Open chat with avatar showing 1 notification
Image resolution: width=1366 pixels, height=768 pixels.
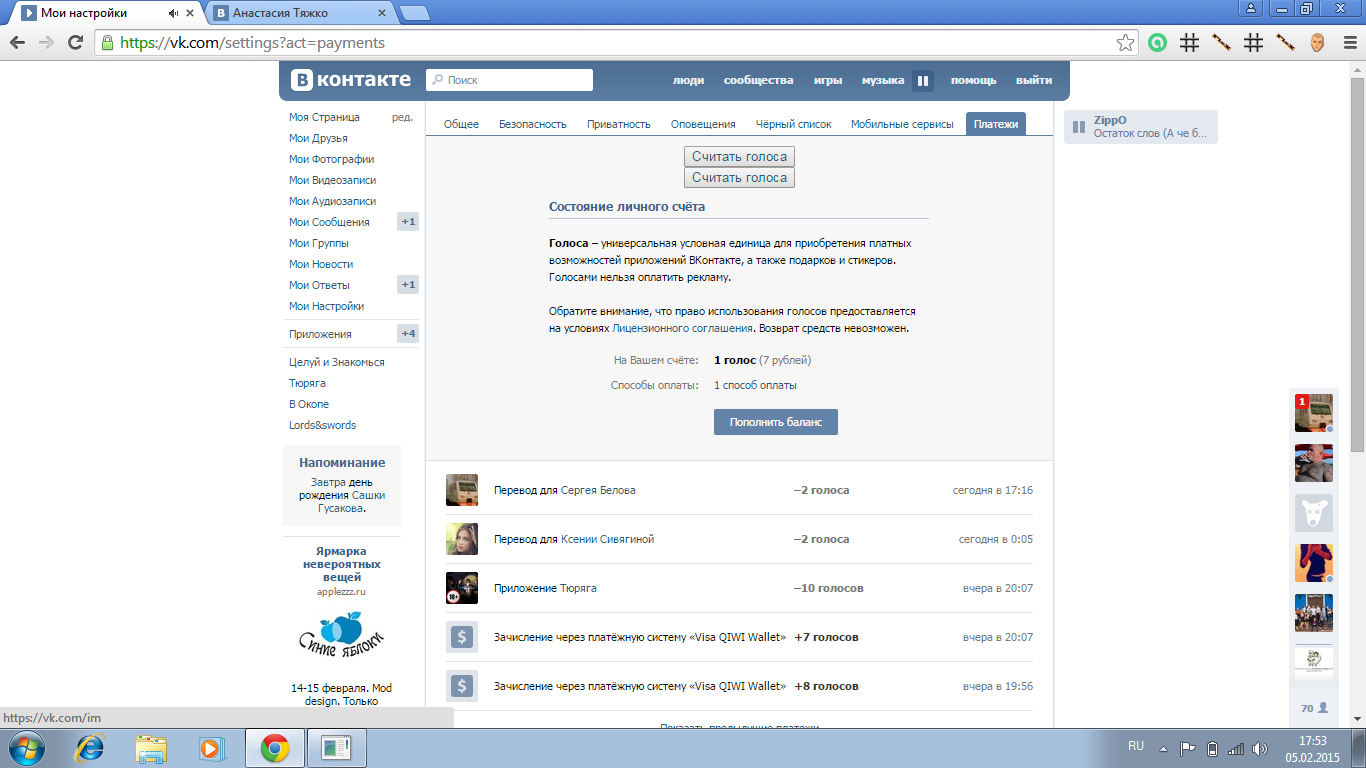1314,413
